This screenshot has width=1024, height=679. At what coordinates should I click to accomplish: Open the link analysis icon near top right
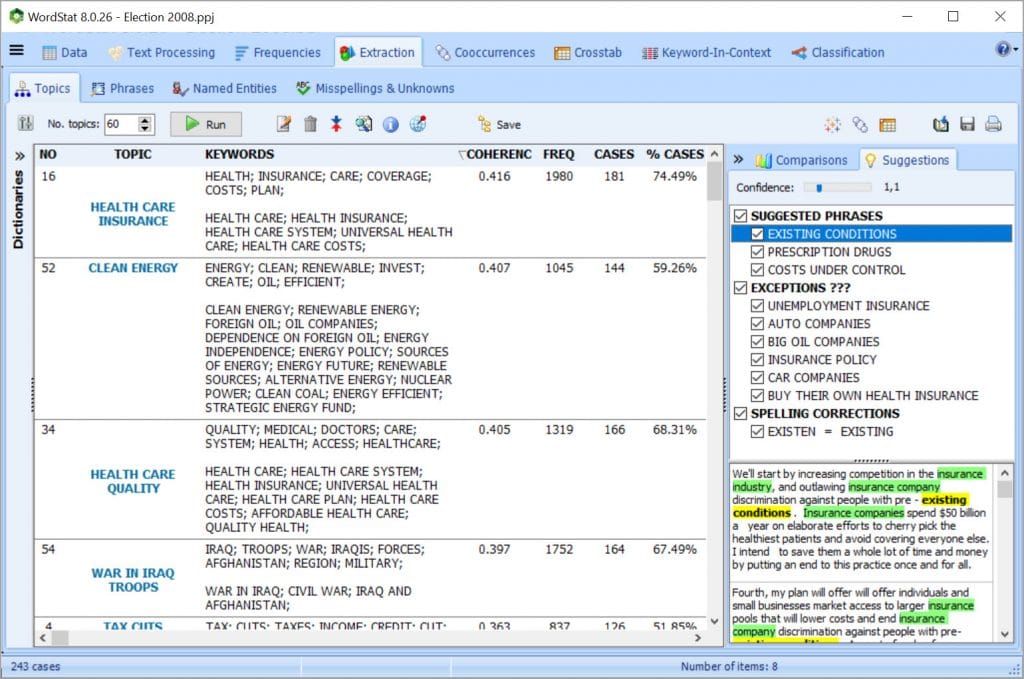pos(859,124)
